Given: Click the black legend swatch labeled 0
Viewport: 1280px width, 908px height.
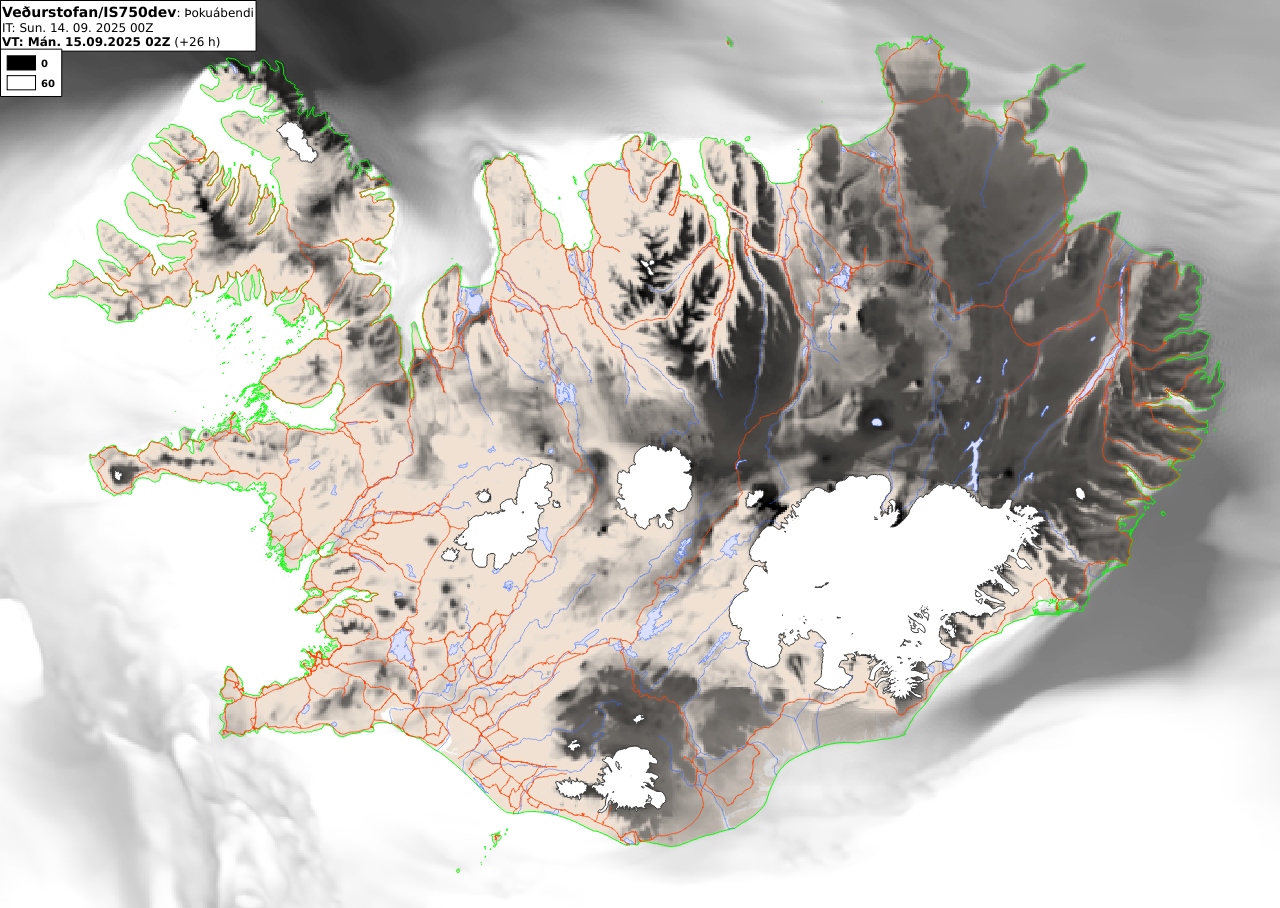Looking at the screenshot, I should (20, 63).
